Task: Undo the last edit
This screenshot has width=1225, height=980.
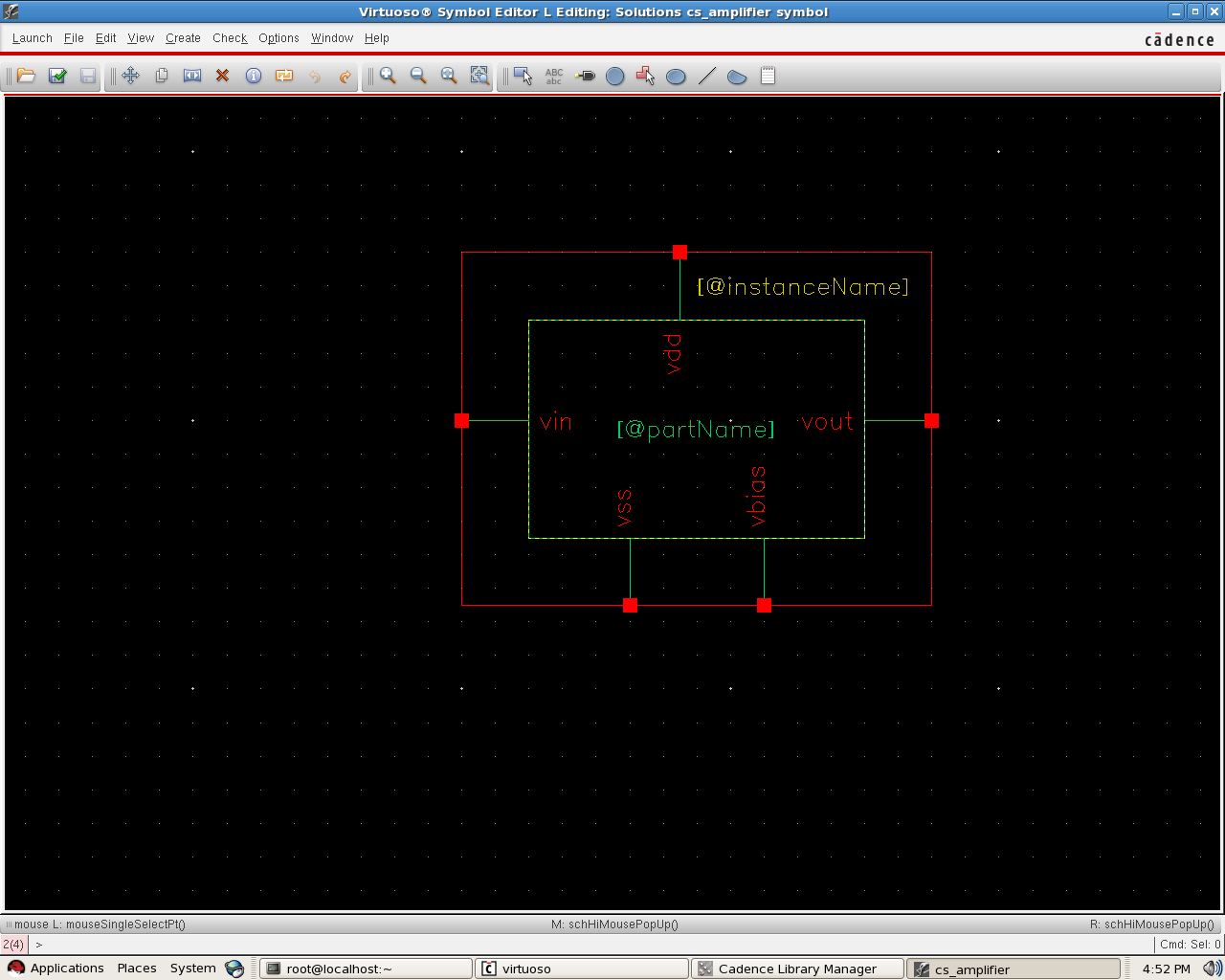Action: 314,76
